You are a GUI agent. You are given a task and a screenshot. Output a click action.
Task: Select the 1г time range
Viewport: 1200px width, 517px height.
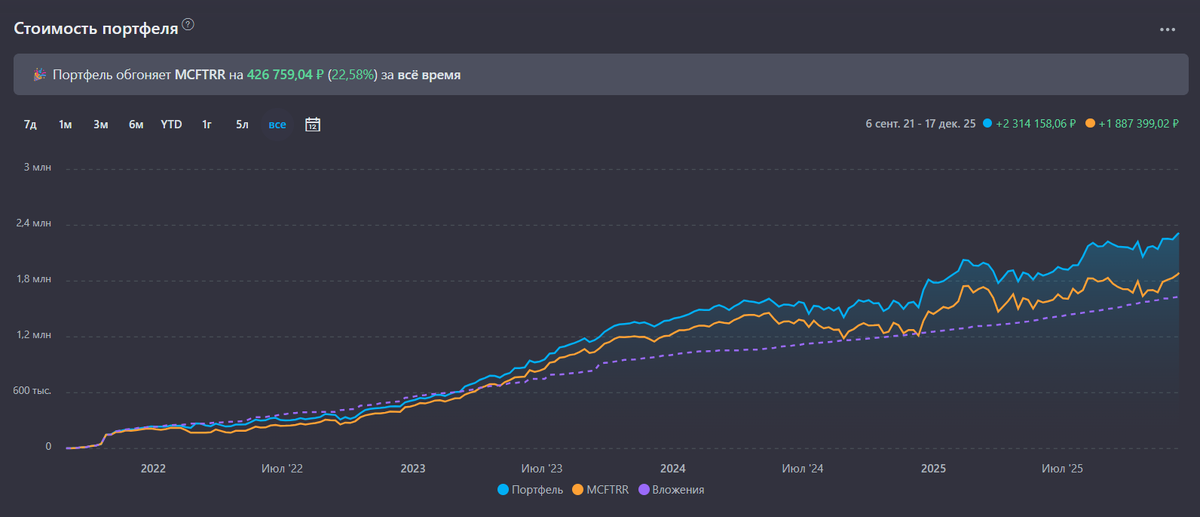(207, 125)
